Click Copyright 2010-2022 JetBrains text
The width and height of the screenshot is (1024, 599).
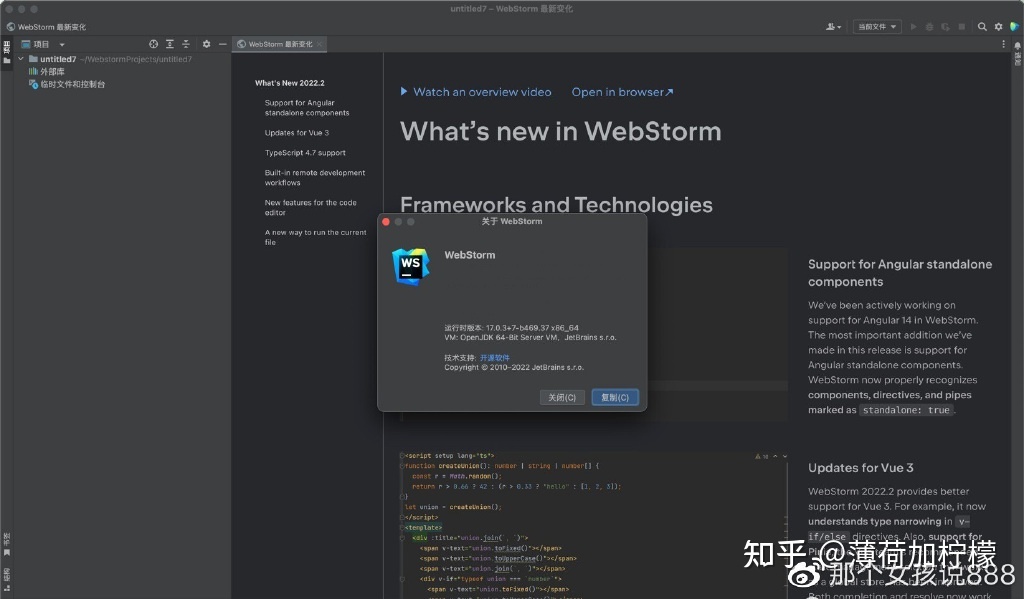[x=514, y=368]
